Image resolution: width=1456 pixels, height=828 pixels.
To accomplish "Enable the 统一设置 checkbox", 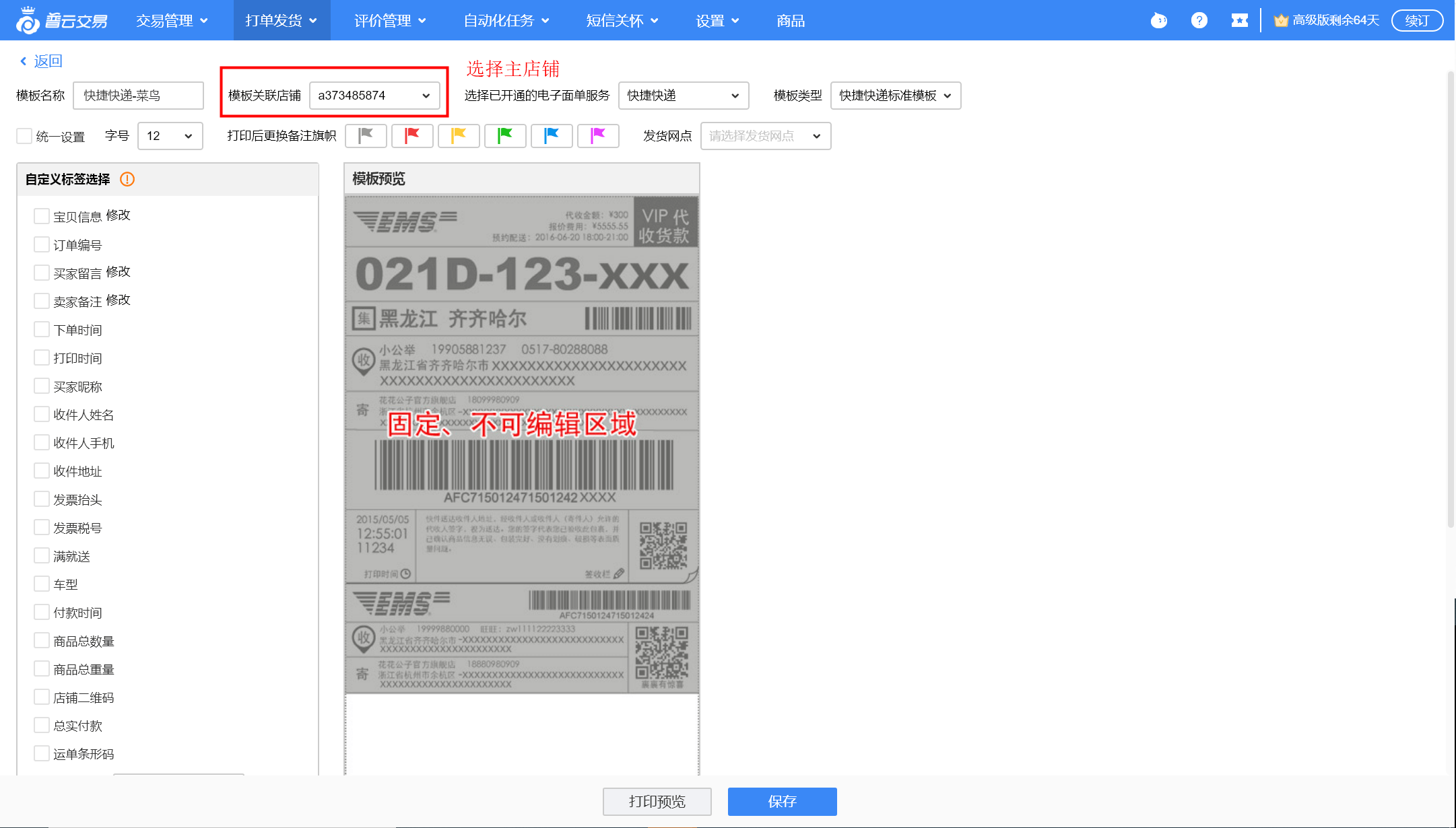I will point(25,136).
